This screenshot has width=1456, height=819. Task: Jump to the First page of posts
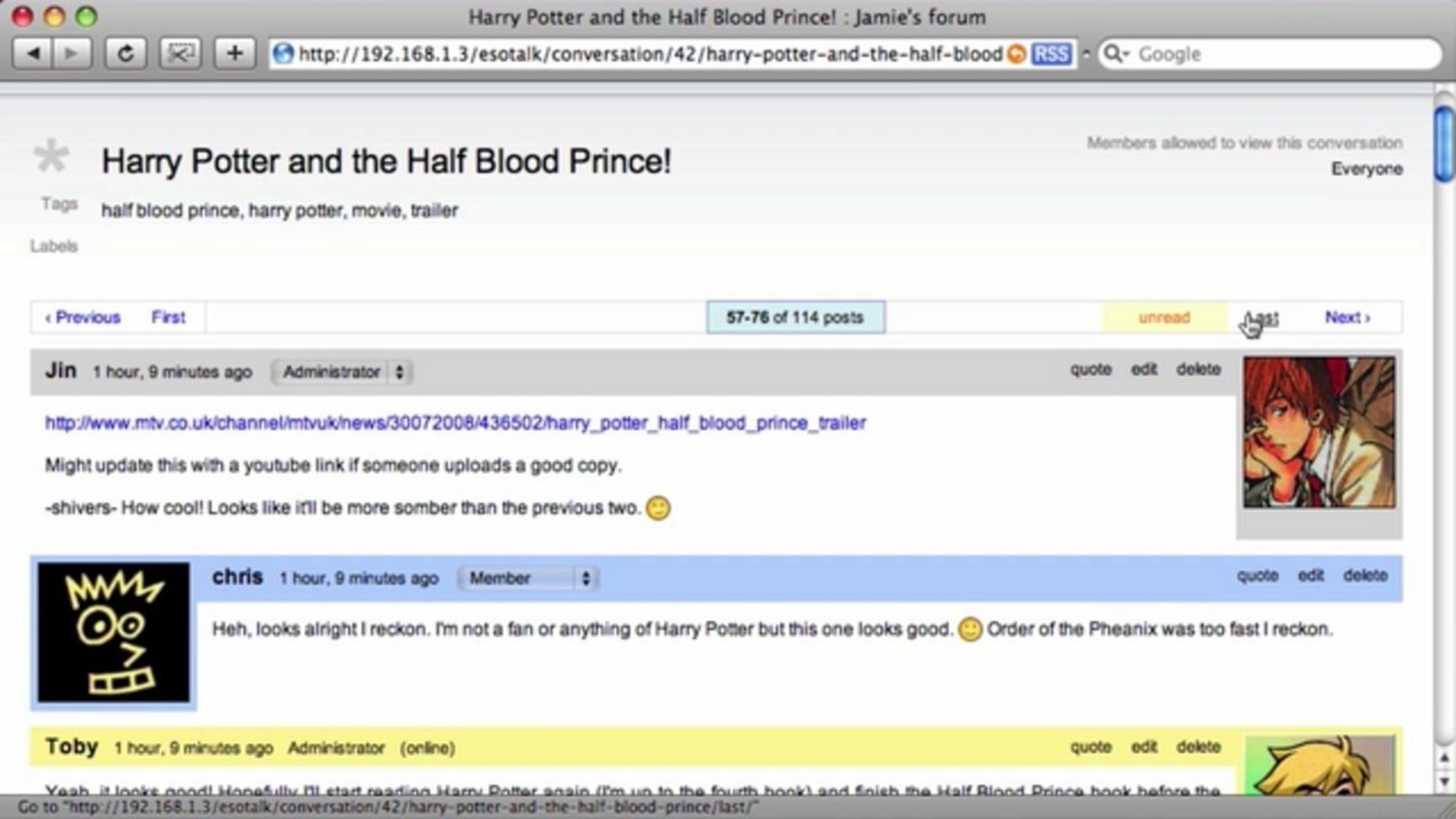168,317
